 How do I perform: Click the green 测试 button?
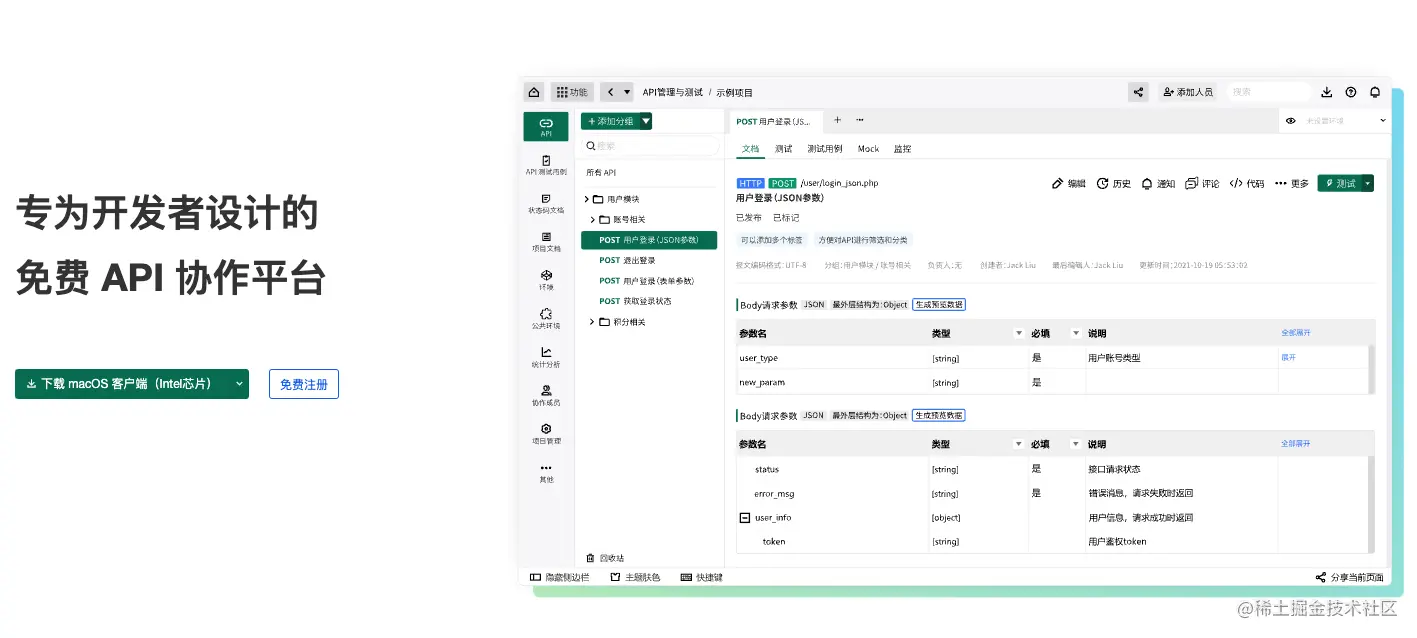1339,184
